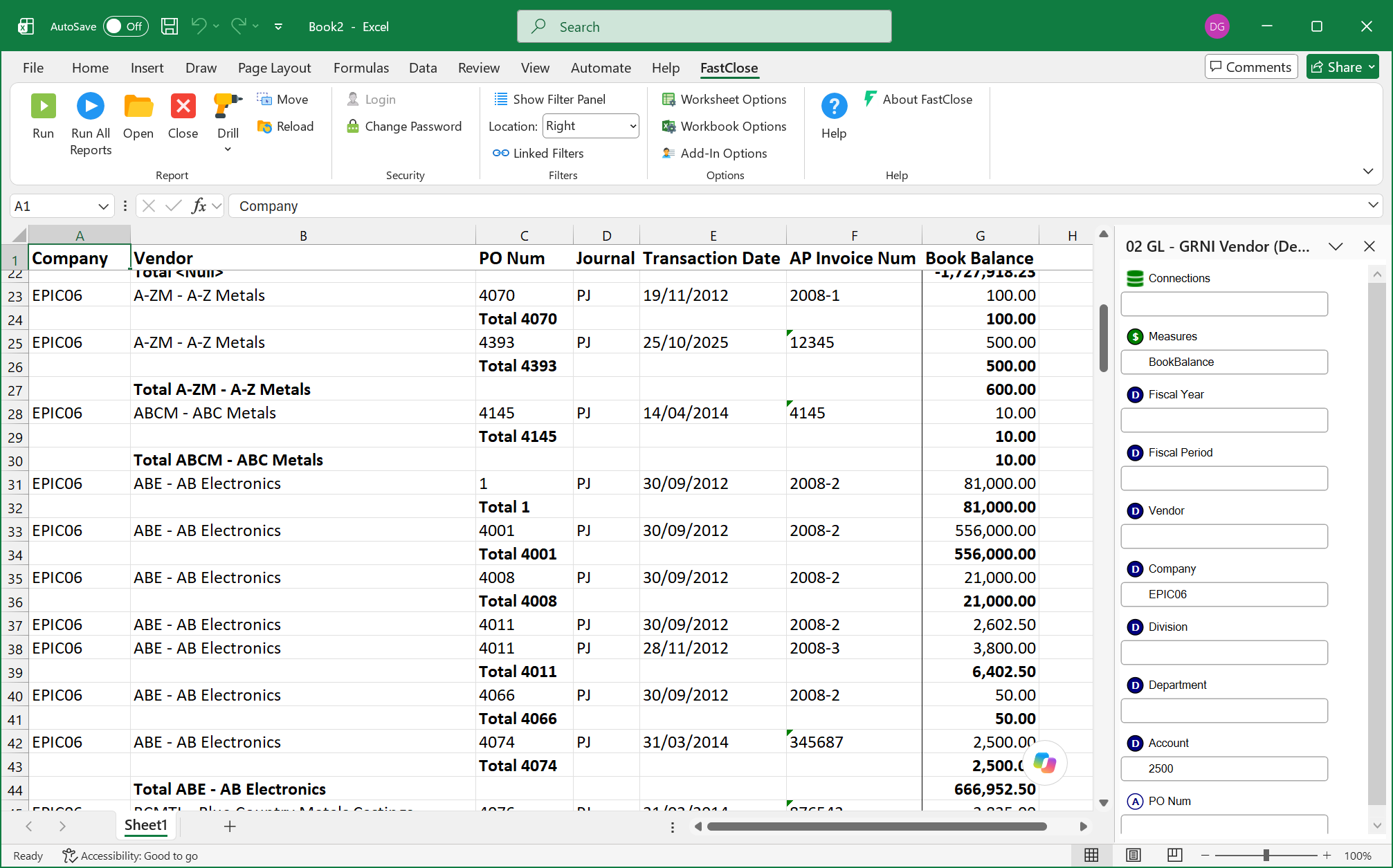
Task: Switch to the Data tab
Action: pos(423,68)
